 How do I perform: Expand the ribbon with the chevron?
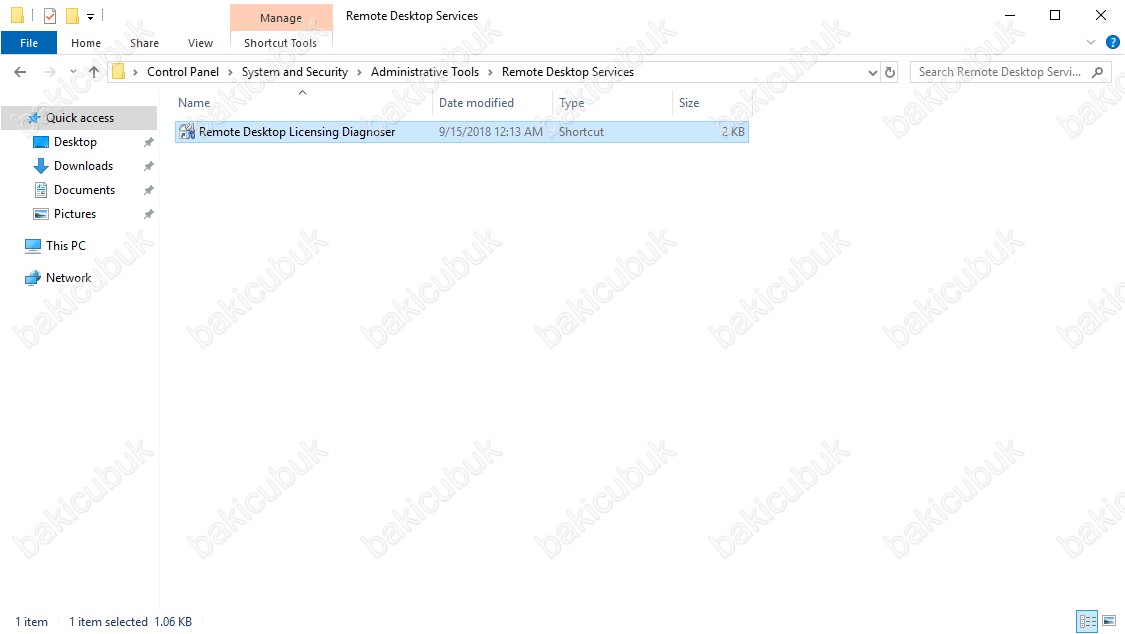(x=1091, y=42)
